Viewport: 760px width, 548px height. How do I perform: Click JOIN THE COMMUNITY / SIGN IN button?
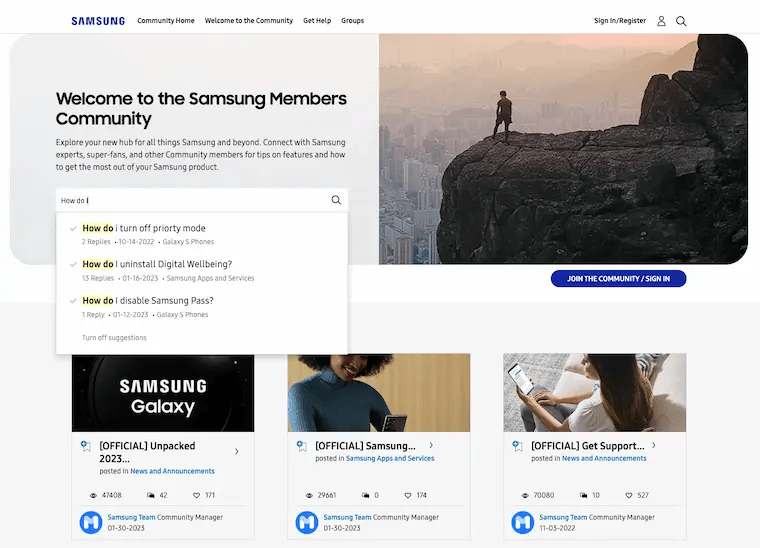618,279
